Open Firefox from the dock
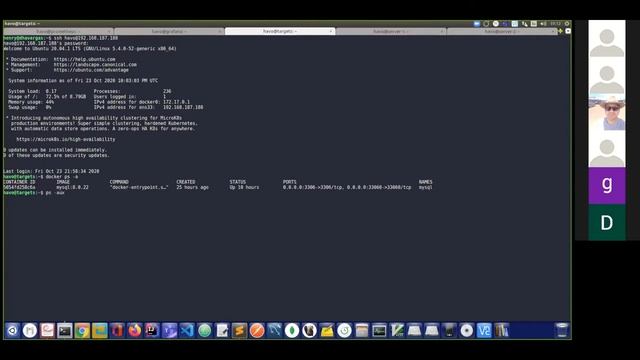The height and width of the screenshot is (360, 640). [134, 331]
